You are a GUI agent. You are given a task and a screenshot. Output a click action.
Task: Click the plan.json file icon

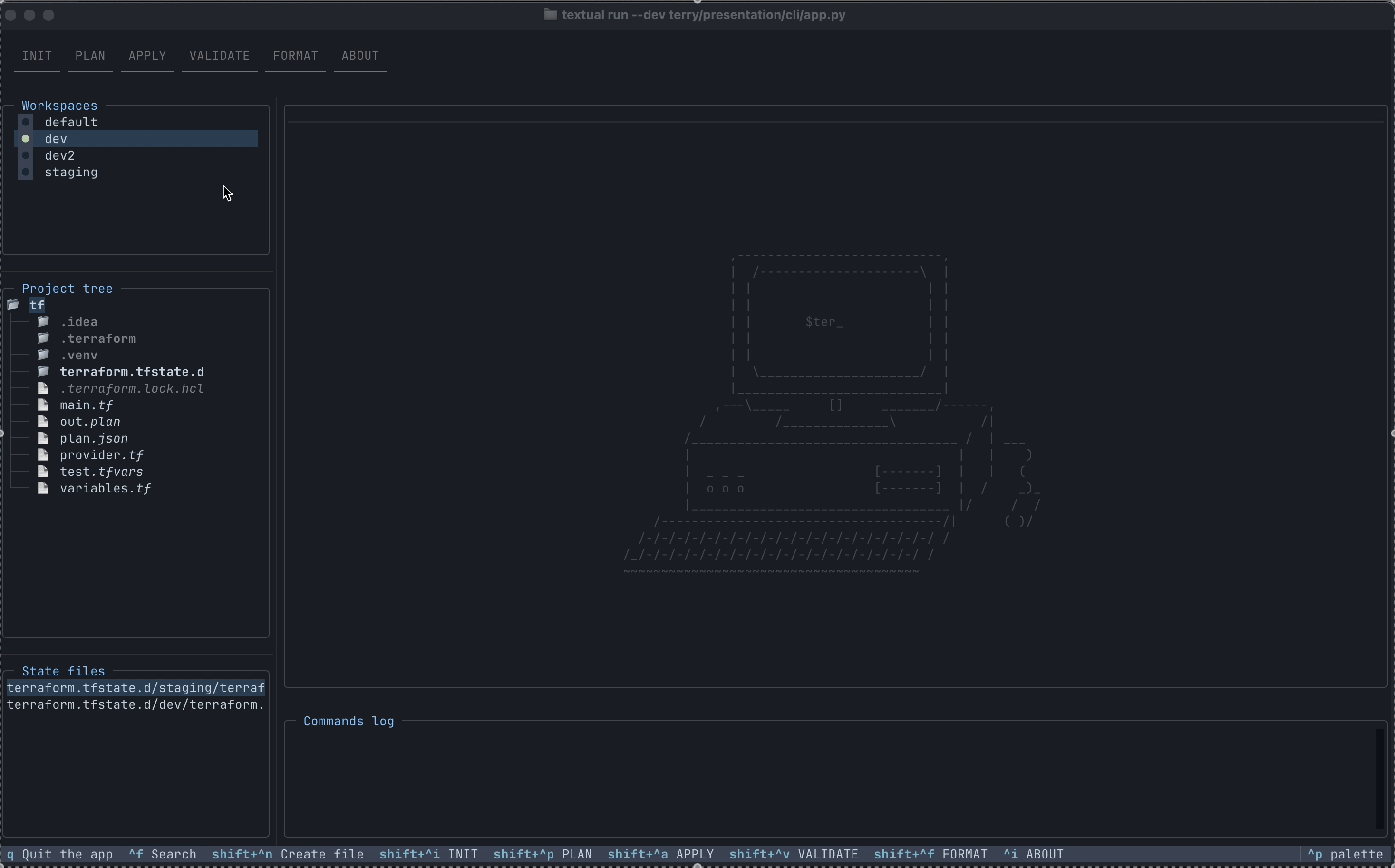[x=44, y=438]
